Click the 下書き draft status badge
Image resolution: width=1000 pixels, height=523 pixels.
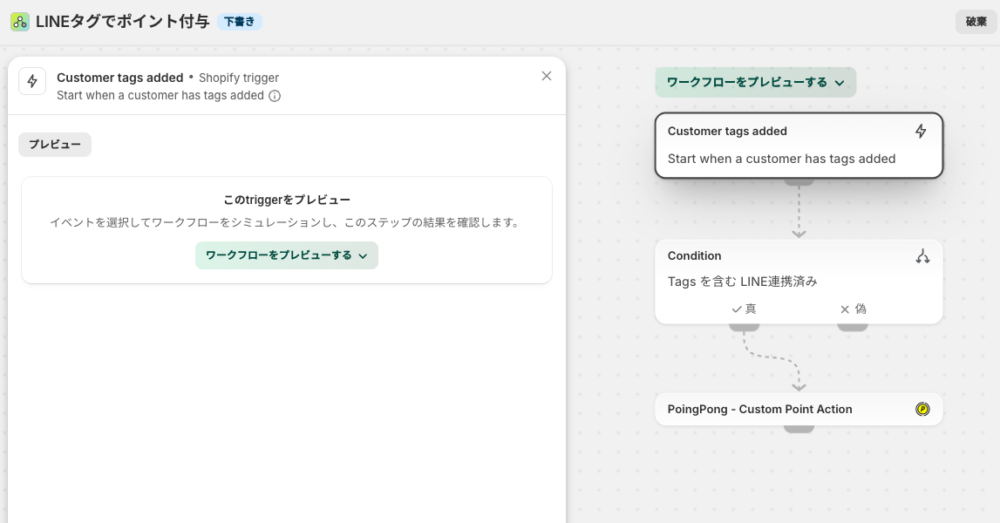pyautogui.click(x=239, y=22)
